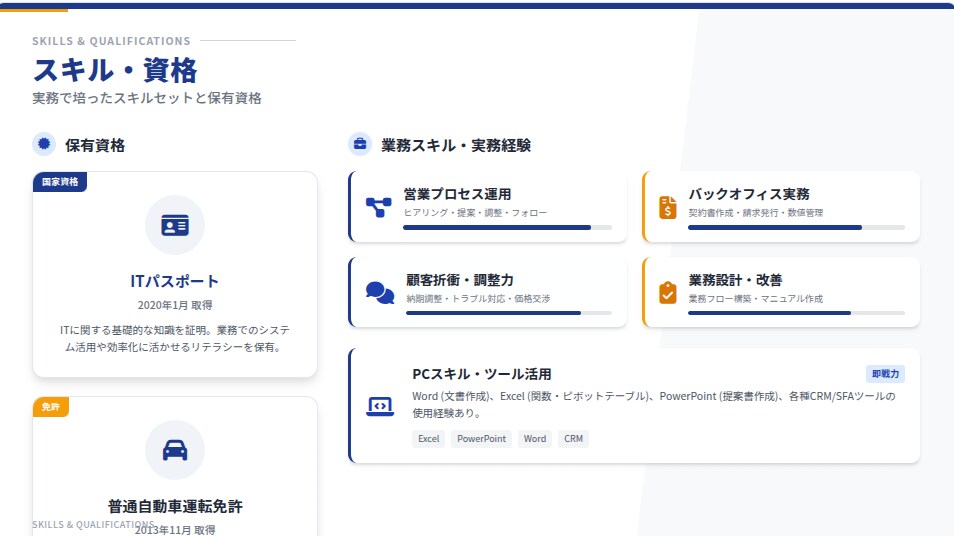Click the 営業プロセス運用 progress bar
This screenshot has width=954, height=536.
tap(507, 228)
